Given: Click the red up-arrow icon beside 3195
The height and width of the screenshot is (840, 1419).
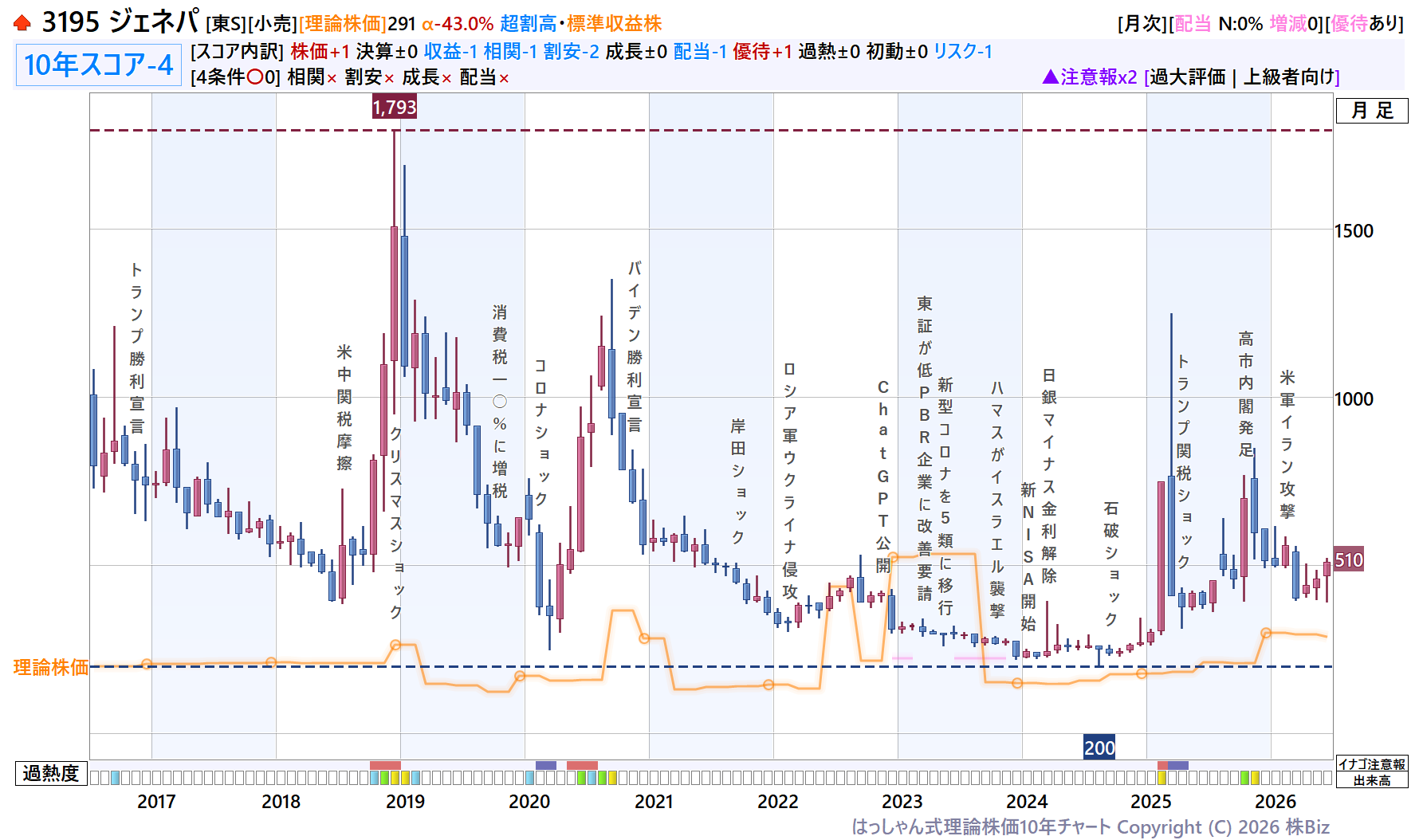Looking at the screenshot, I should [22, 23].
